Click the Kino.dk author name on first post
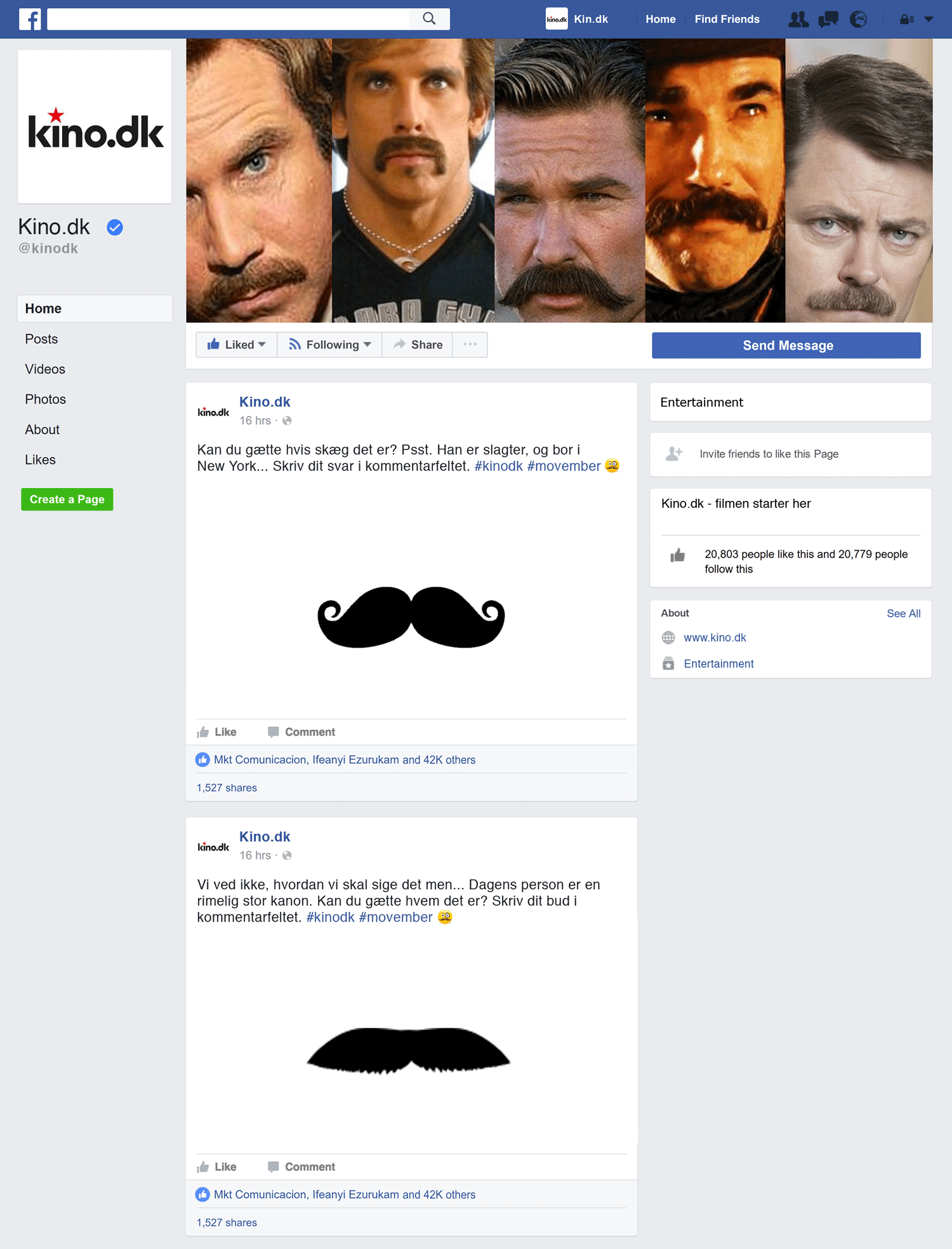The height and width of the screenshot is (1249, 952). coord(265,402)
